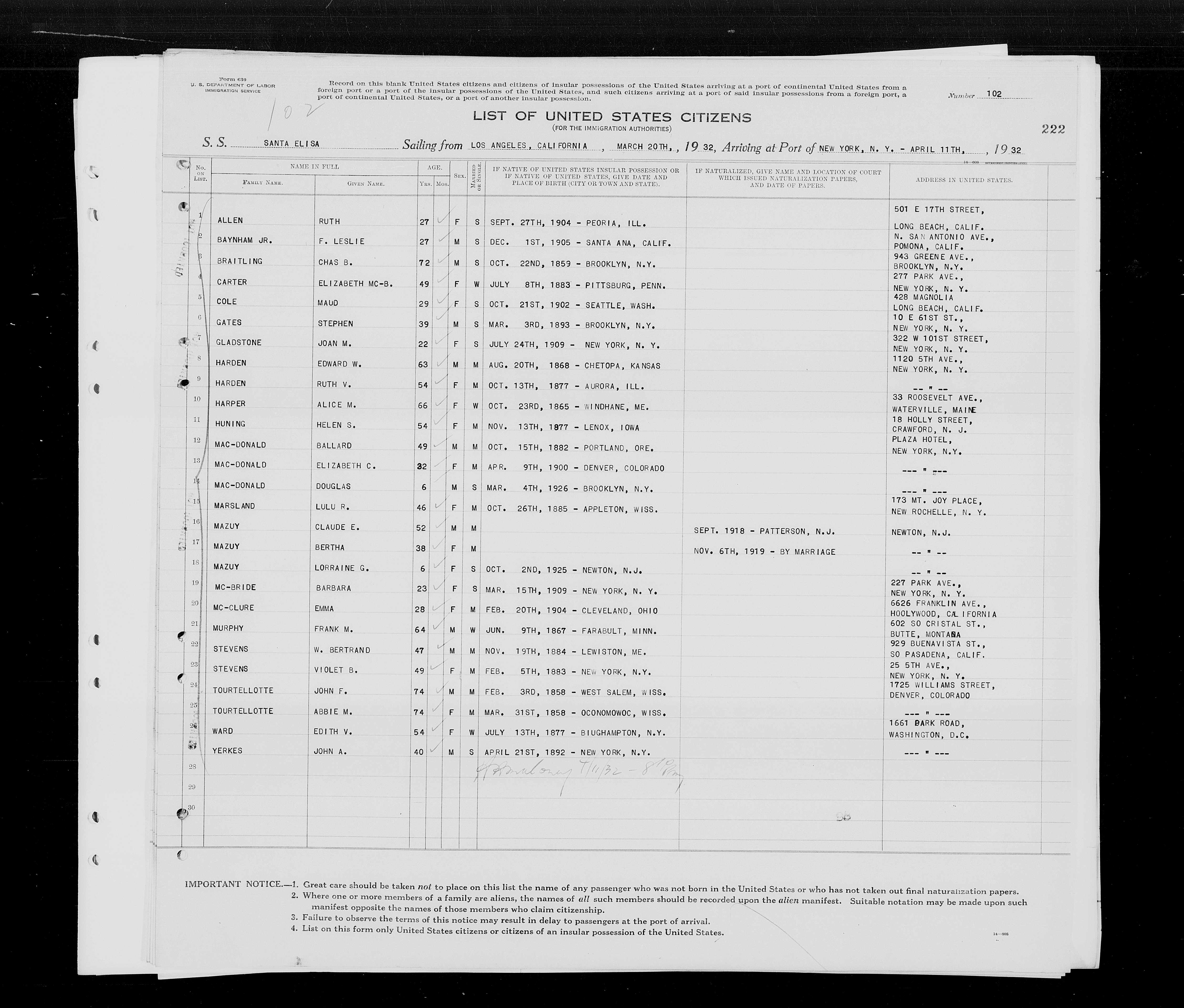Select given name 'BALLARD'

[x=334, y=445]
